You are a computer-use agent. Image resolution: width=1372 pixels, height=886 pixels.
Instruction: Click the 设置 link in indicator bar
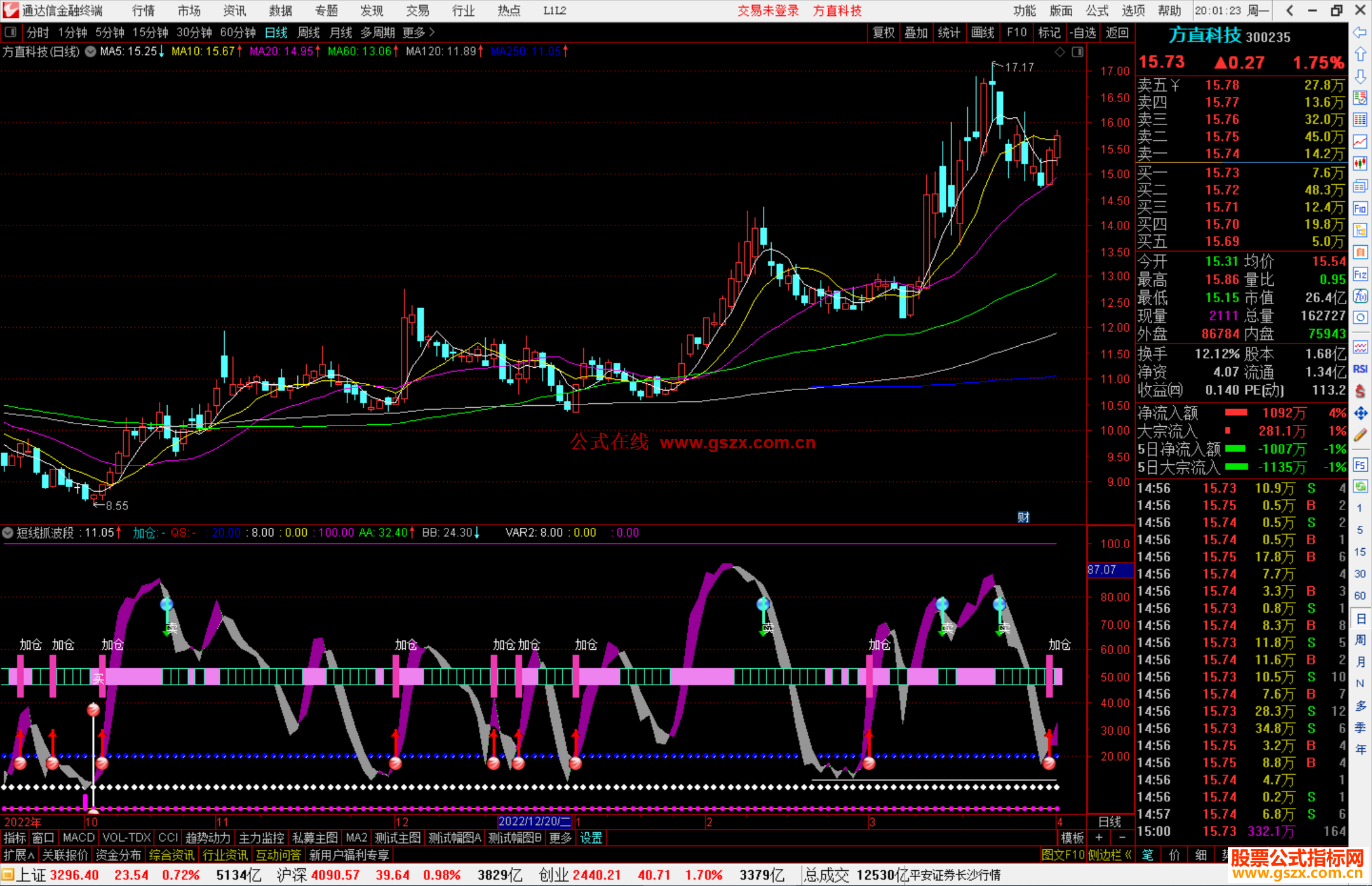pyautogui.click(x=591, y=838)
